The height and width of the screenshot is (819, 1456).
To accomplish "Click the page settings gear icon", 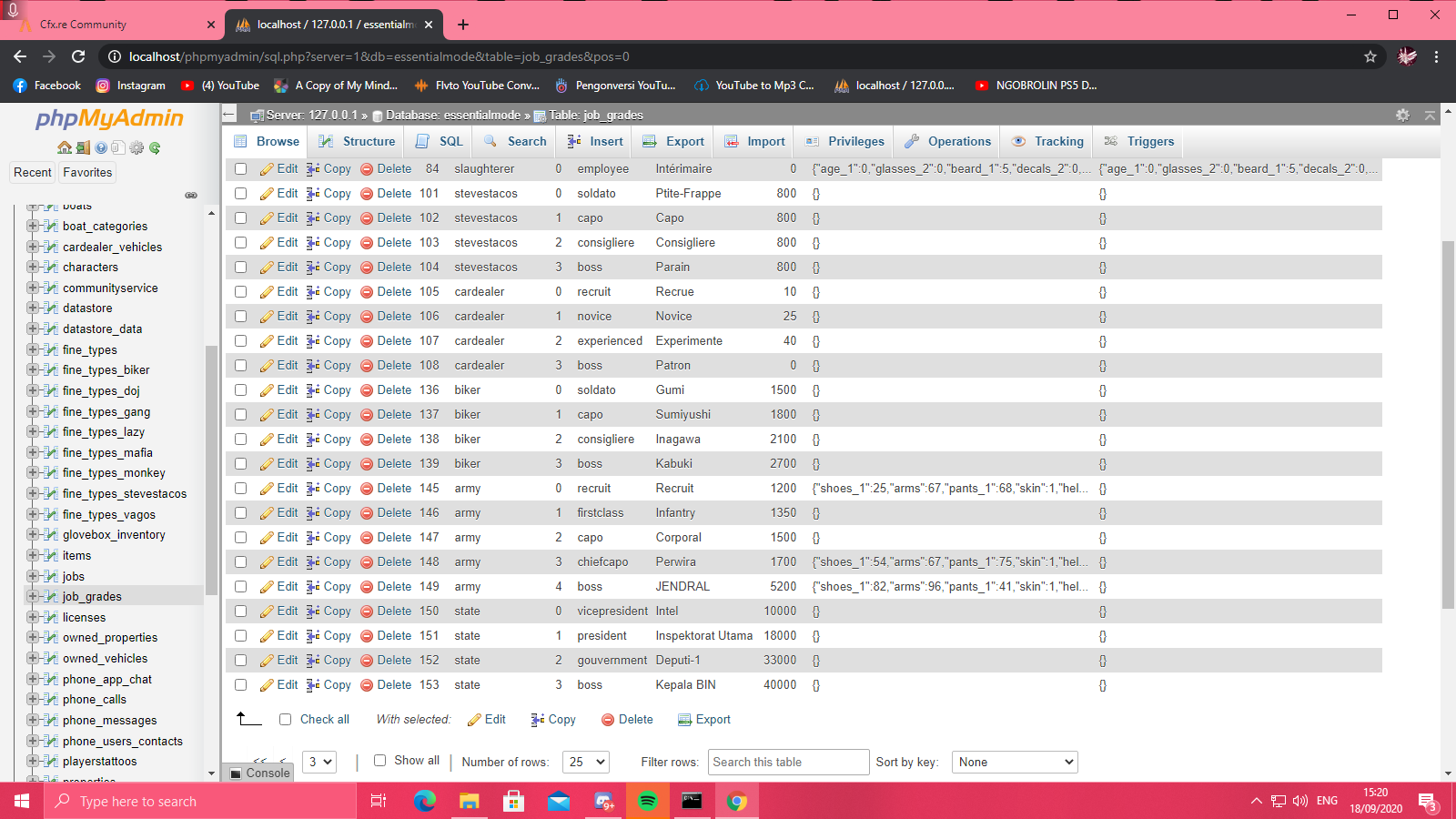I will coord(1402,116).
